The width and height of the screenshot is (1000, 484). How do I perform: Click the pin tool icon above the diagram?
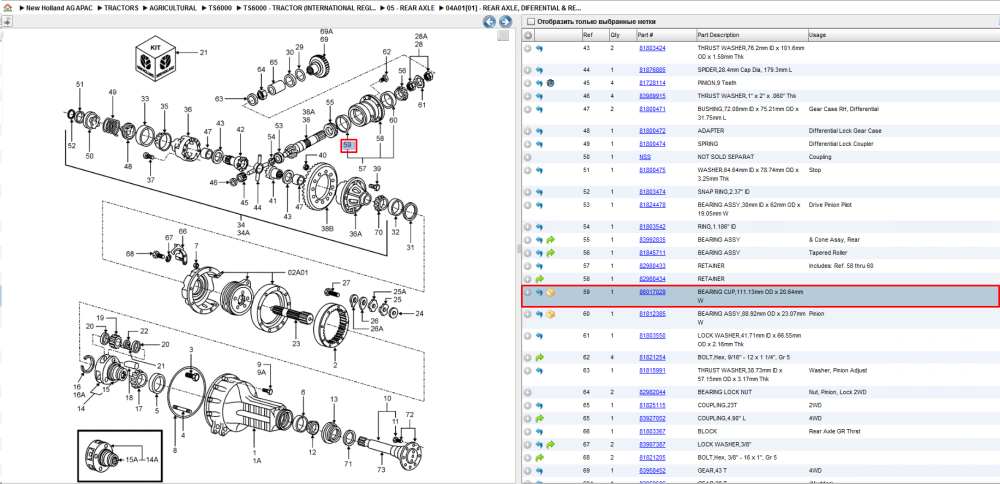(x=6, y=21)
